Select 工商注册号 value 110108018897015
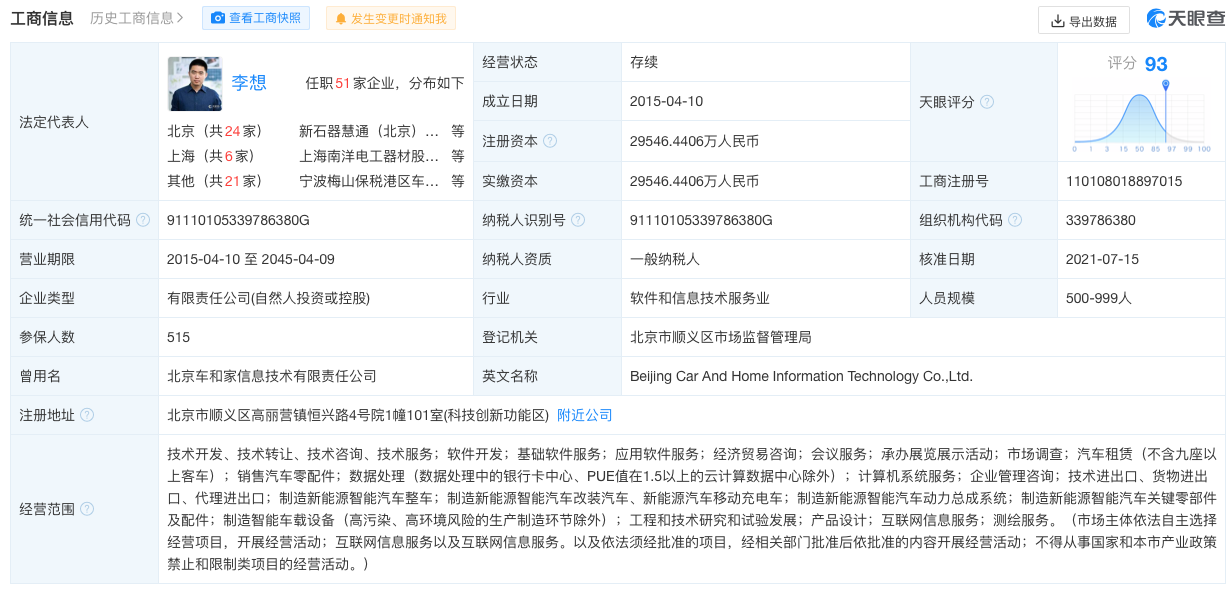Screen dimensions: 1232x590 [x=1124, y=181]
